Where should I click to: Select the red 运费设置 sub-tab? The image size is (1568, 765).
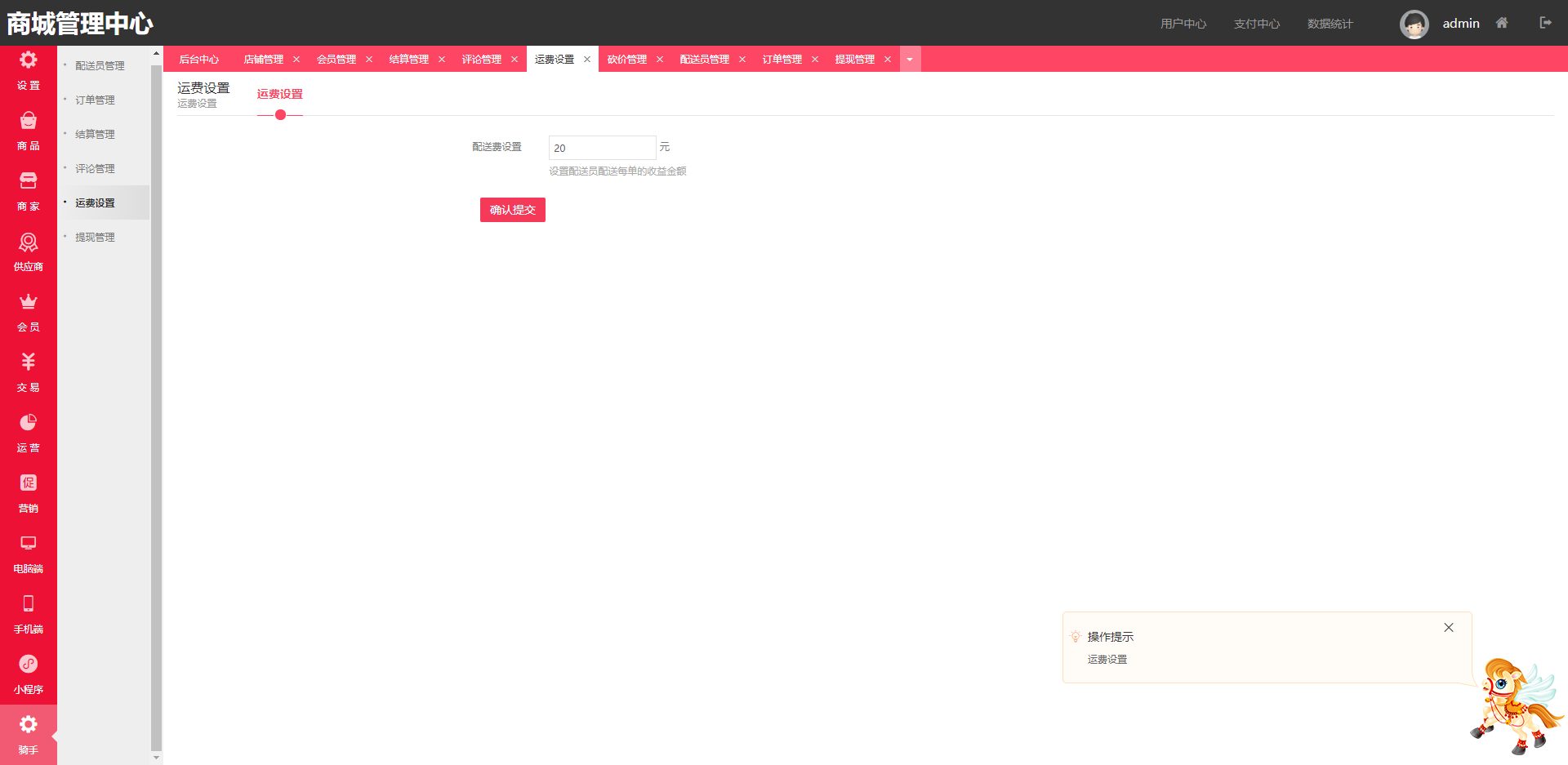pos(280,94)
